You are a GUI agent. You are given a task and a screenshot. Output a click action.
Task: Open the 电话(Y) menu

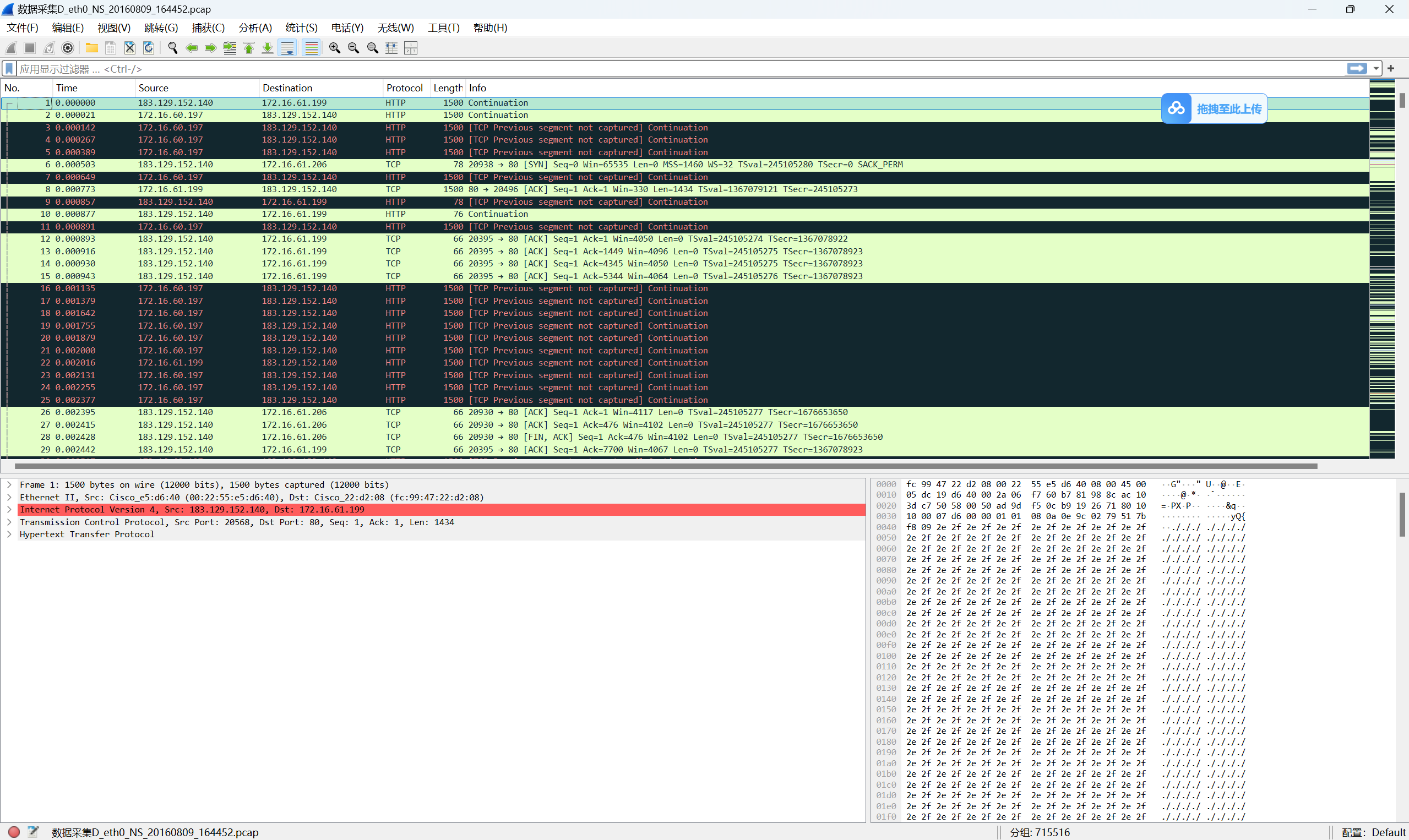point(347,28)
